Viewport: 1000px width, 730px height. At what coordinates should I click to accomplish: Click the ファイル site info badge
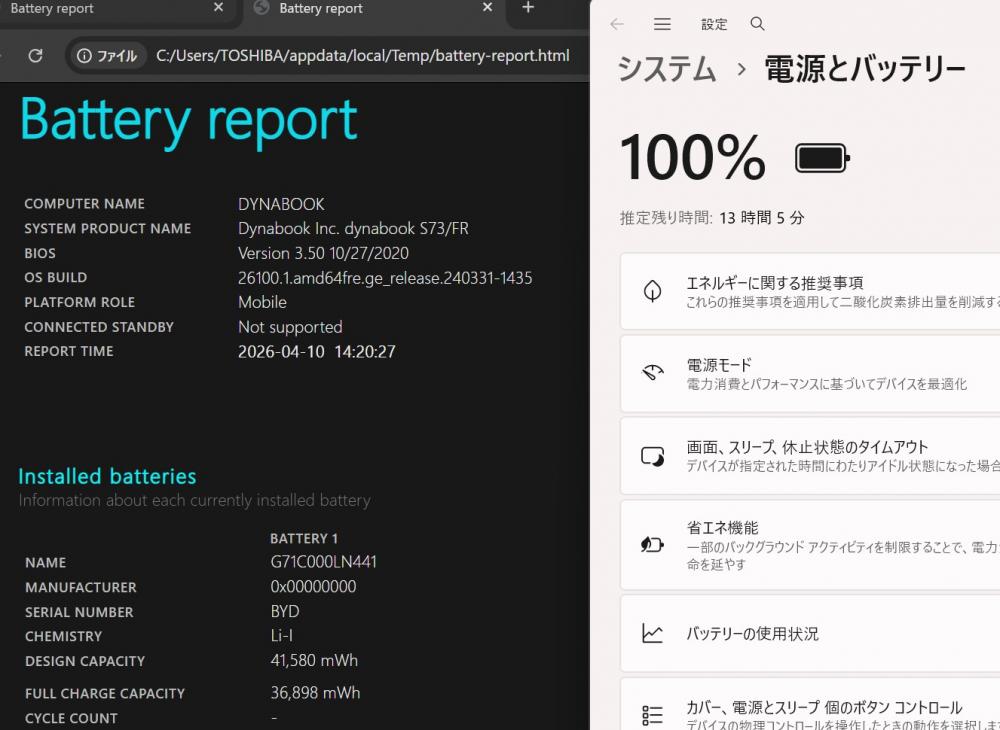pyautogui.click(x=107, y=56)
